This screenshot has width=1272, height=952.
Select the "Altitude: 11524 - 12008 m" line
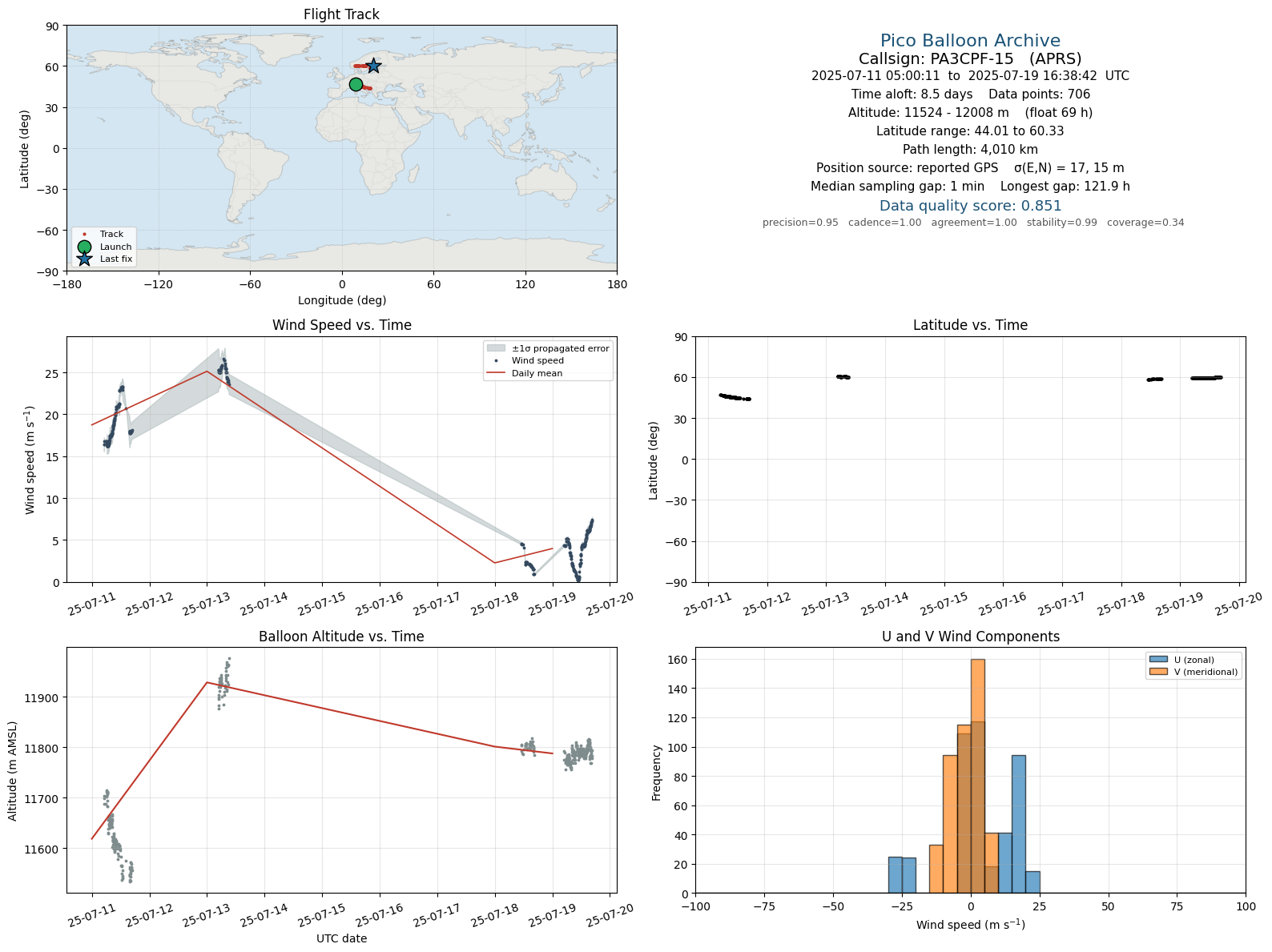tap(970, 113)
